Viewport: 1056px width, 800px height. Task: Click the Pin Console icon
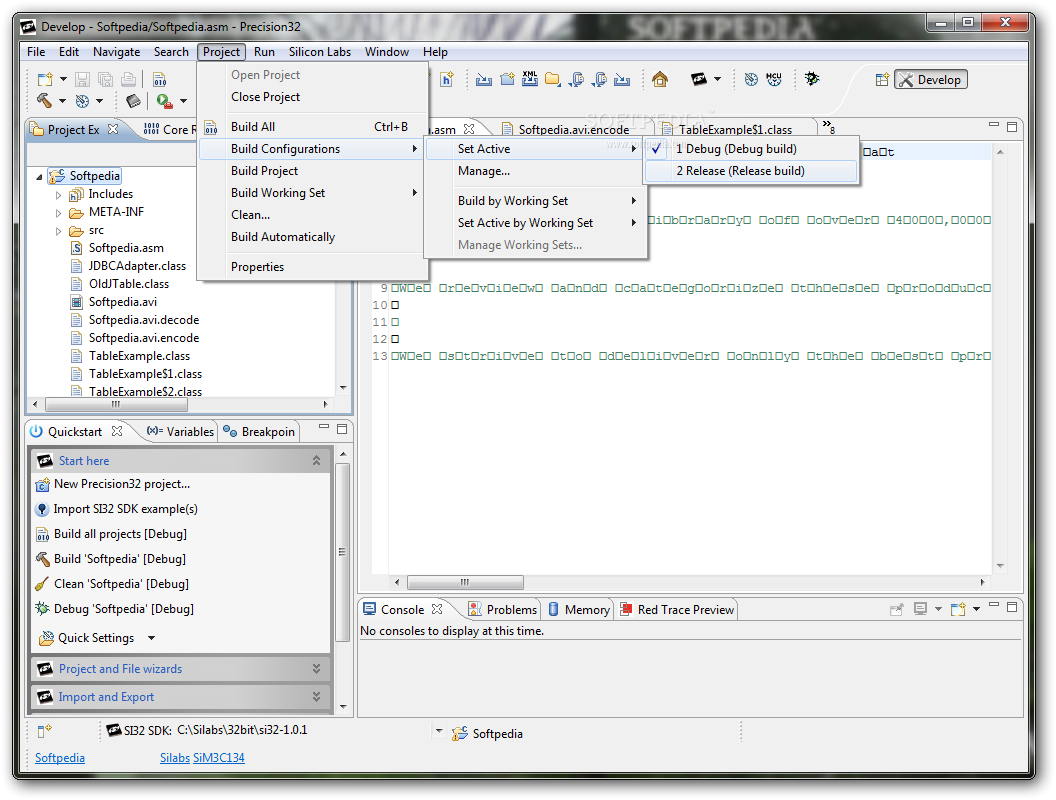pyautogui.click(x=896, y=609)
